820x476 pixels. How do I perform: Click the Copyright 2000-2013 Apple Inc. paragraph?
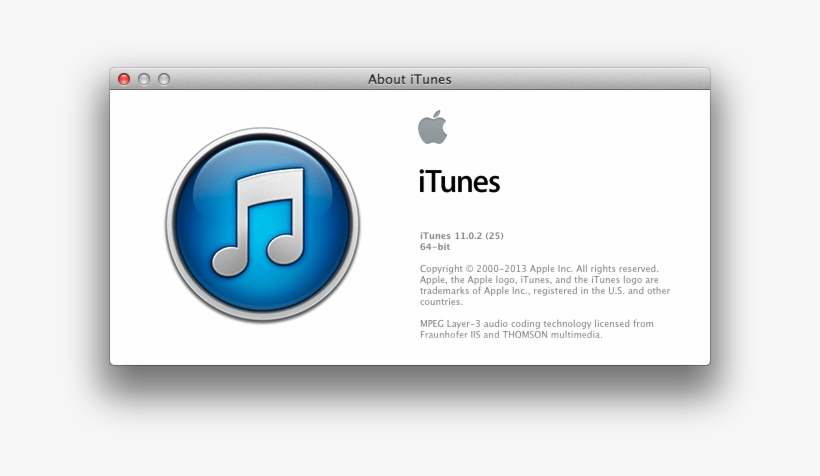tap(545, 285)
